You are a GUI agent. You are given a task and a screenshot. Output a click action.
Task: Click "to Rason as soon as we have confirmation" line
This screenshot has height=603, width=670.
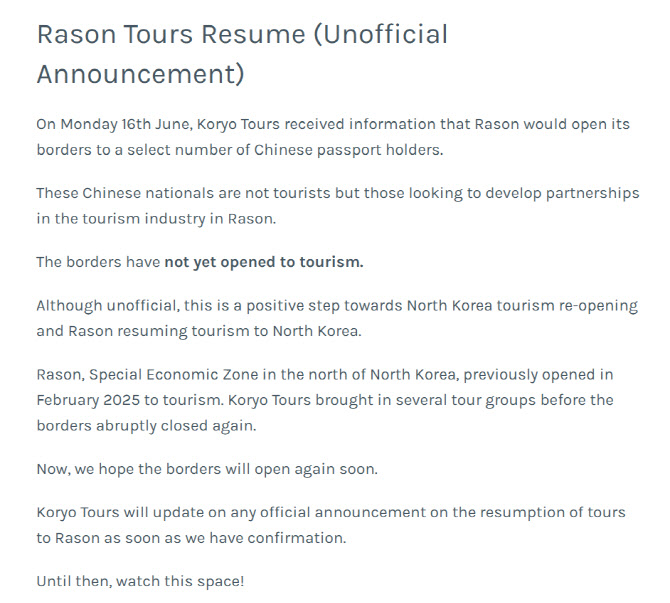pos(191,537)
